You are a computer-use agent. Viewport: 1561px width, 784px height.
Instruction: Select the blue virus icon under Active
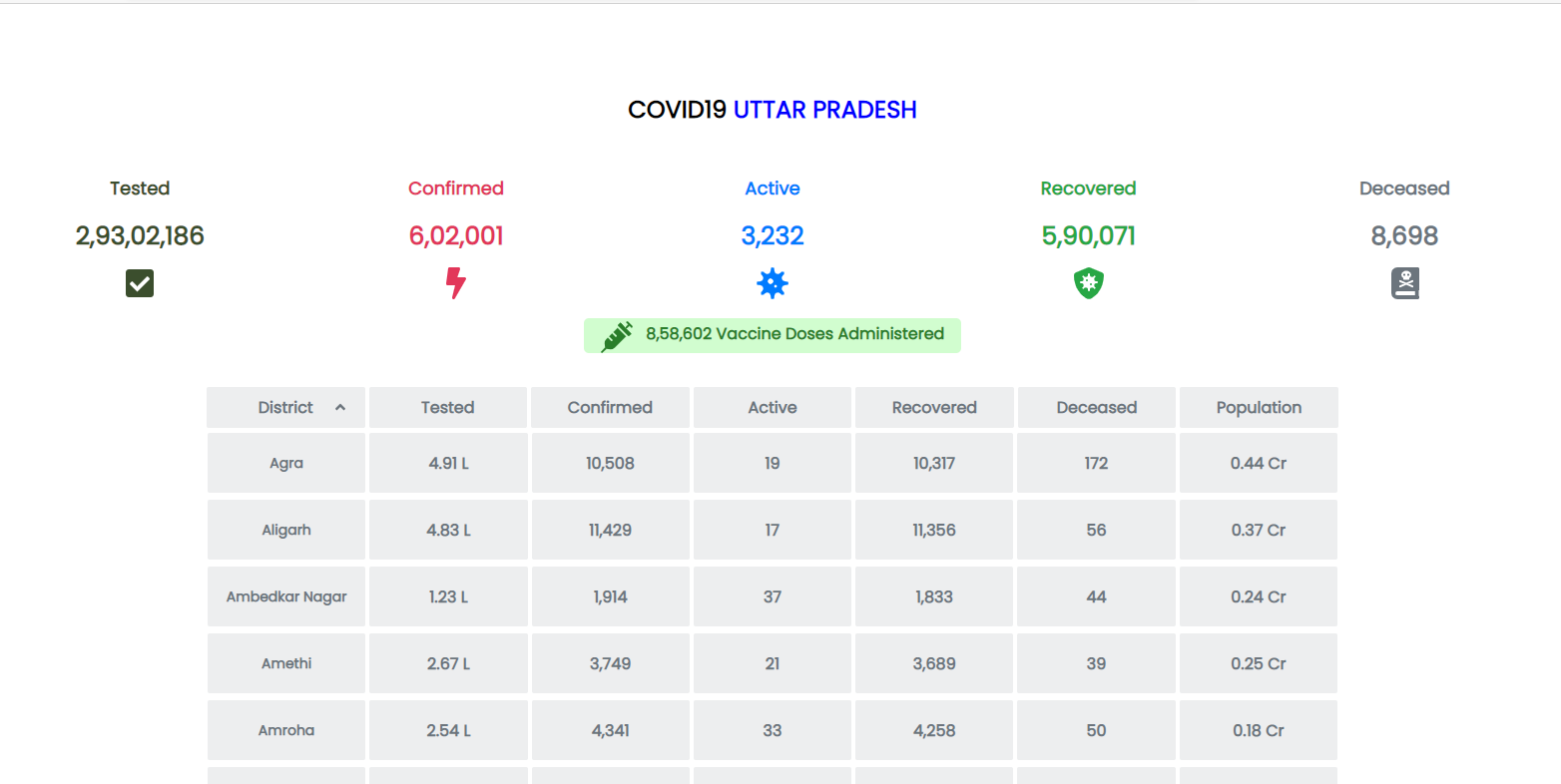pyautogui.click(x=772, y=283)
